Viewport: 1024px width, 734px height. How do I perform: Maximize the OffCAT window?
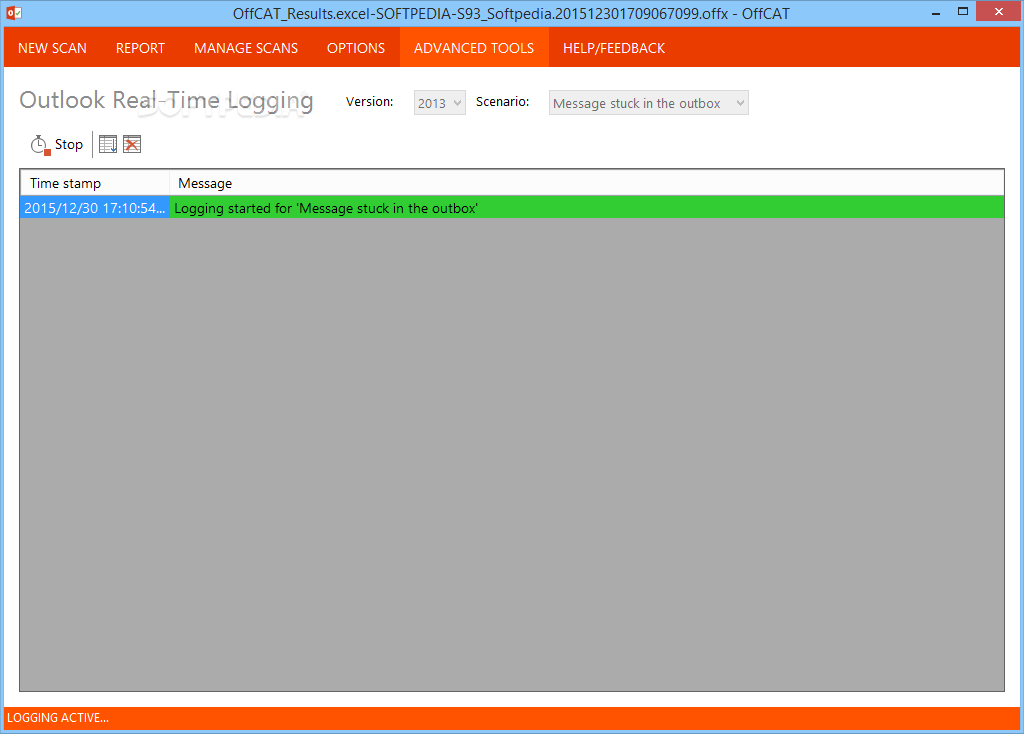pos(963,11)
